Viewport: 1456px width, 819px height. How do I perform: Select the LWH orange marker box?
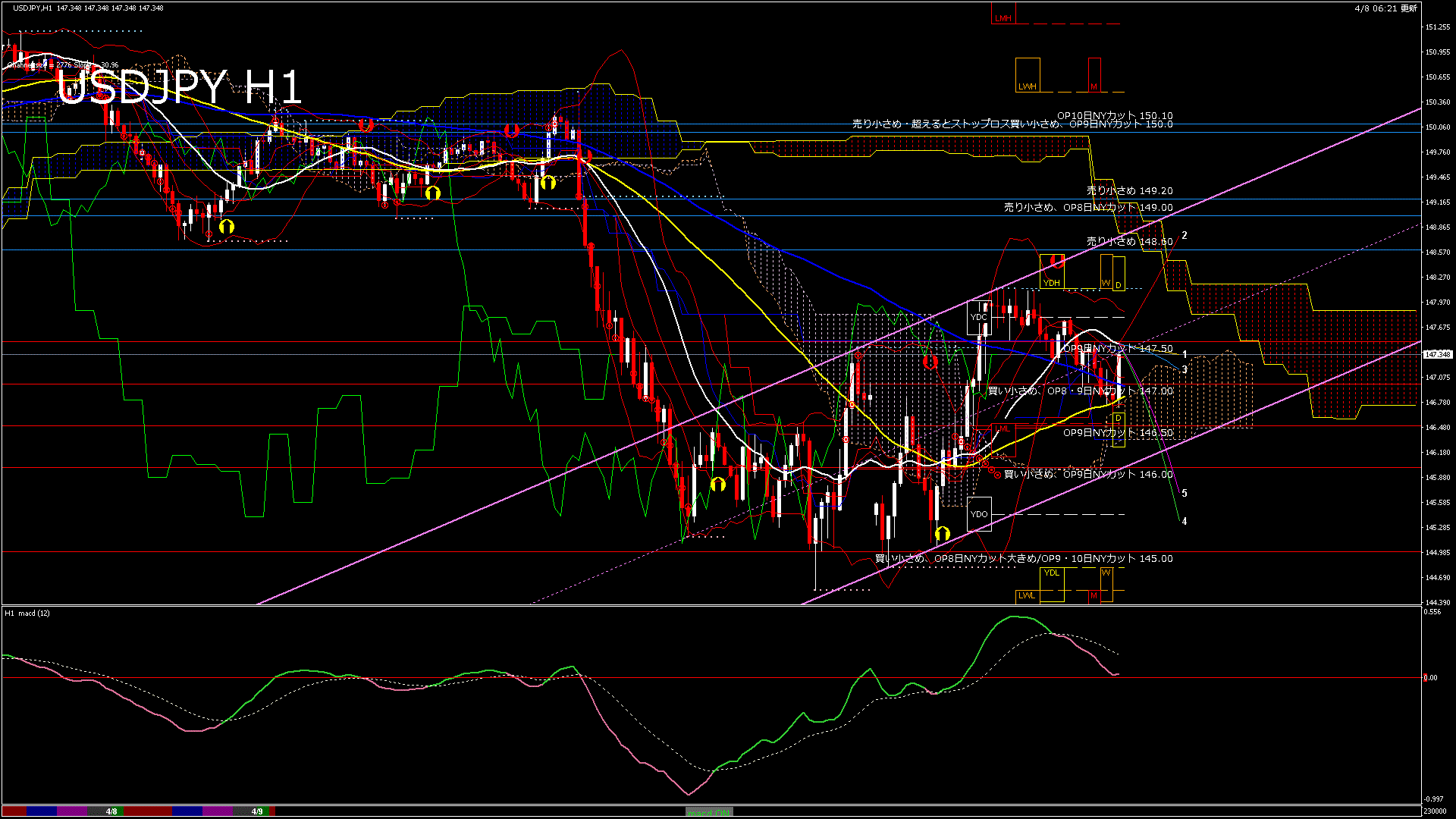tap(1028, 75)
